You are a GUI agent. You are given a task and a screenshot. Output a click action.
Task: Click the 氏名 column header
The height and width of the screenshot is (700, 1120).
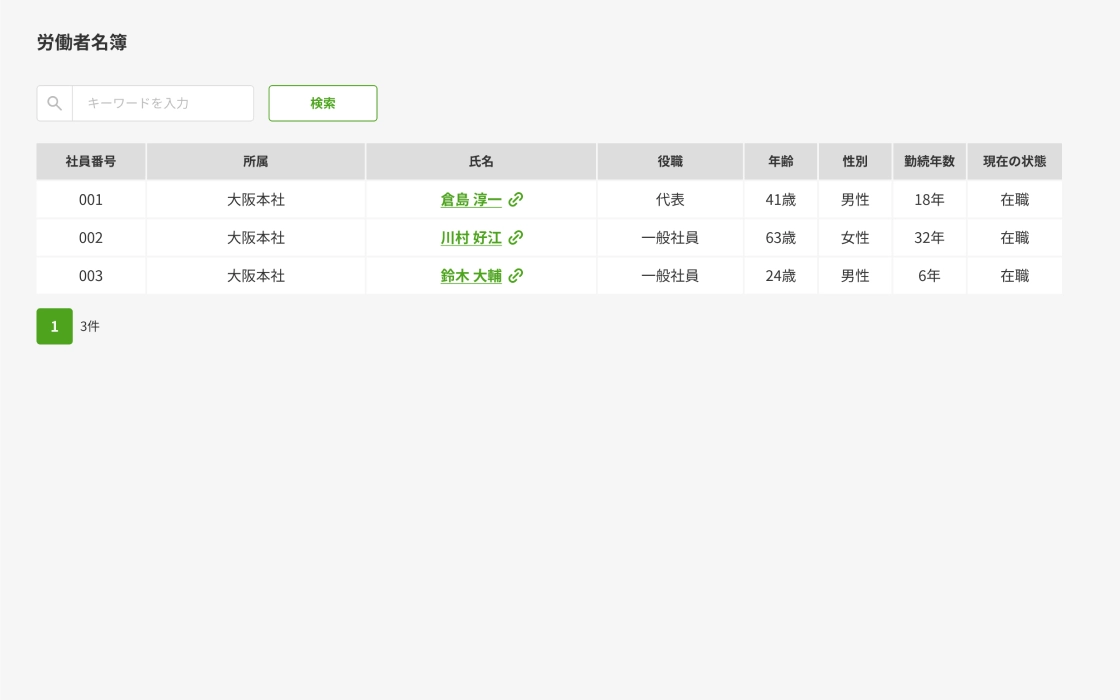tap(481, 161)
